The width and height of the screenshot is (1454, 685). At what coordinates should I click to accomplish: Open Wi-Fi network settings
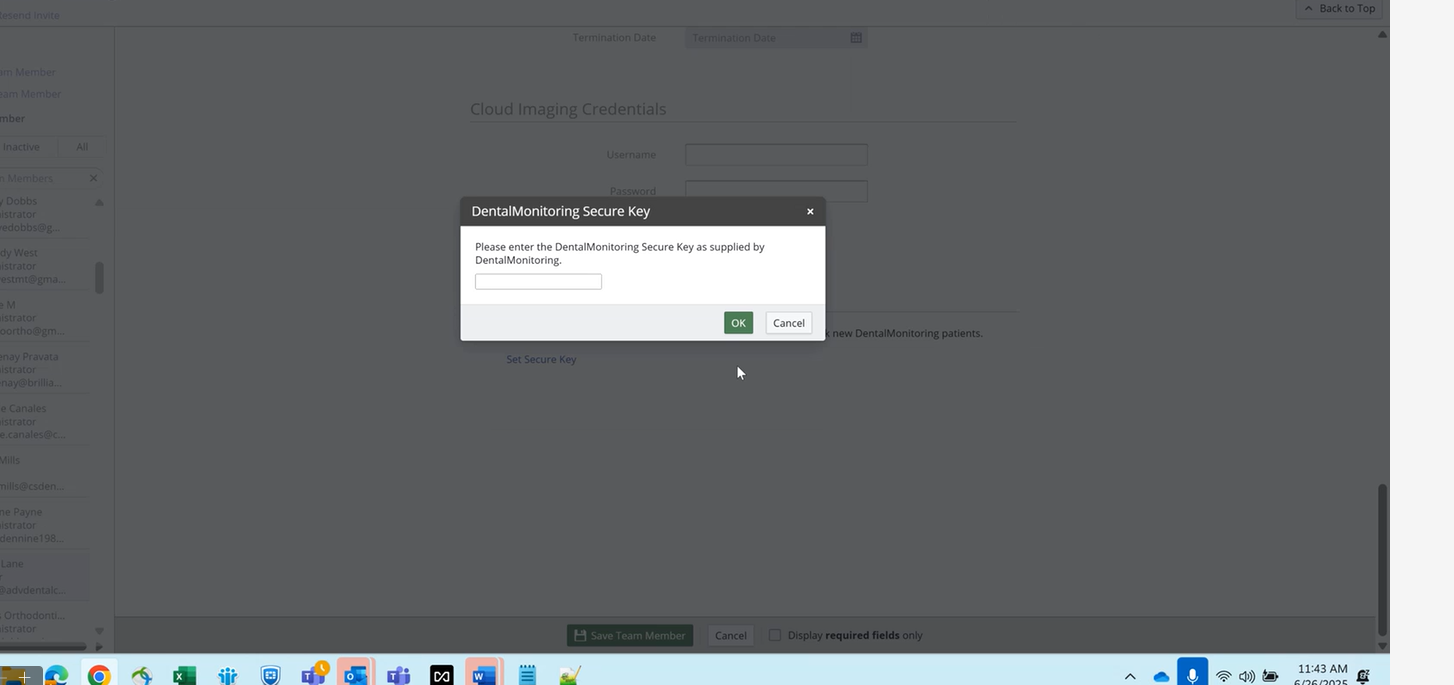[1223, 677]
